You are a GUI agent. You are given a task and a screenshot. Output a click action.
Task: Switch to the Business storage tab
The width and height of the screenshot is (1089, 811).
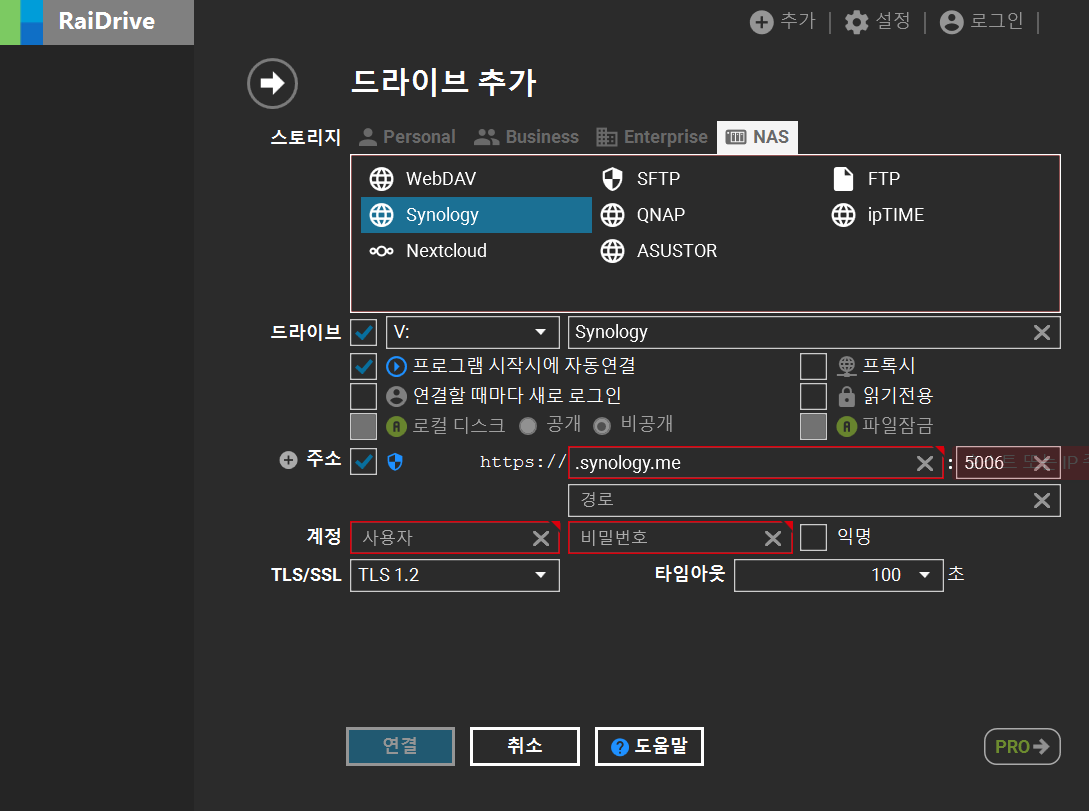tap(526, 137)
